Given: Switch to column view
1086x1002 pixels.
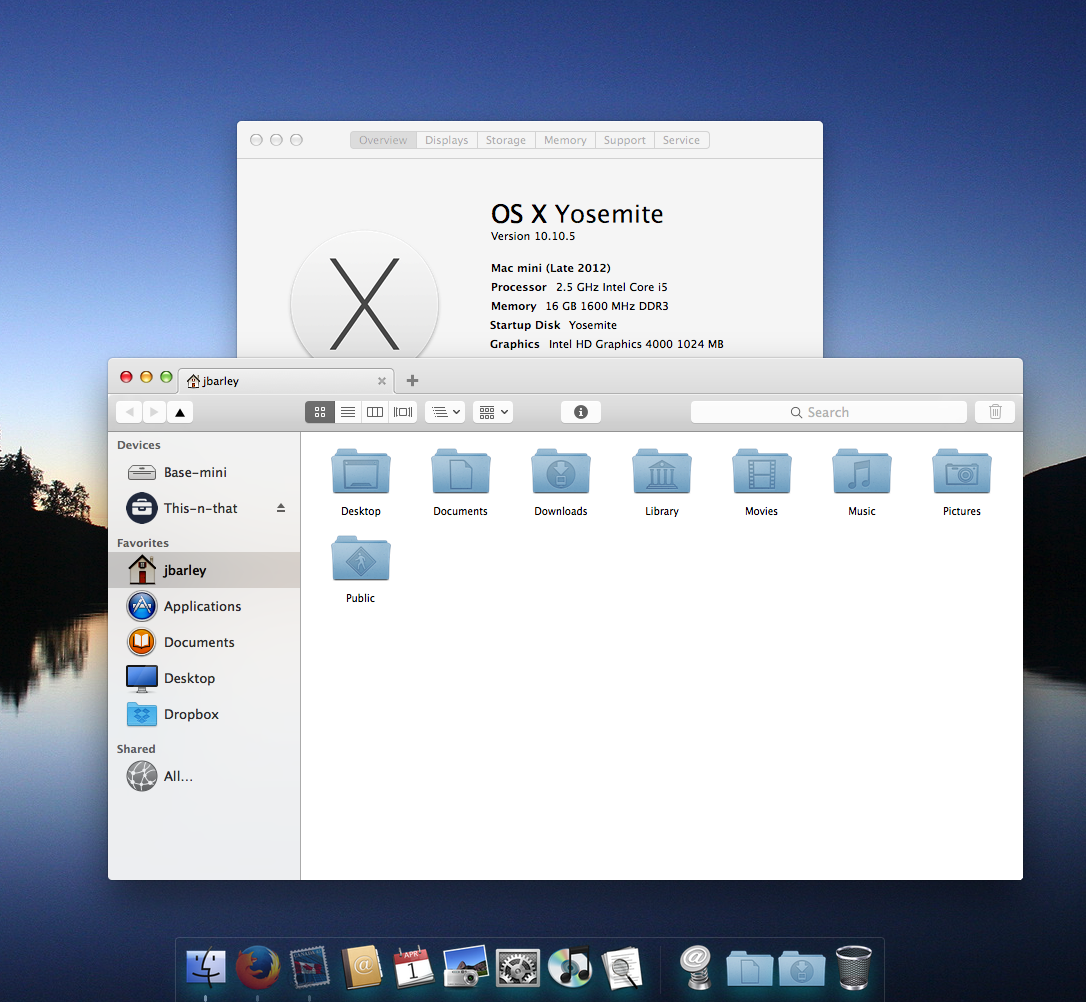Looking at the screenshot, I should (375, 412).
